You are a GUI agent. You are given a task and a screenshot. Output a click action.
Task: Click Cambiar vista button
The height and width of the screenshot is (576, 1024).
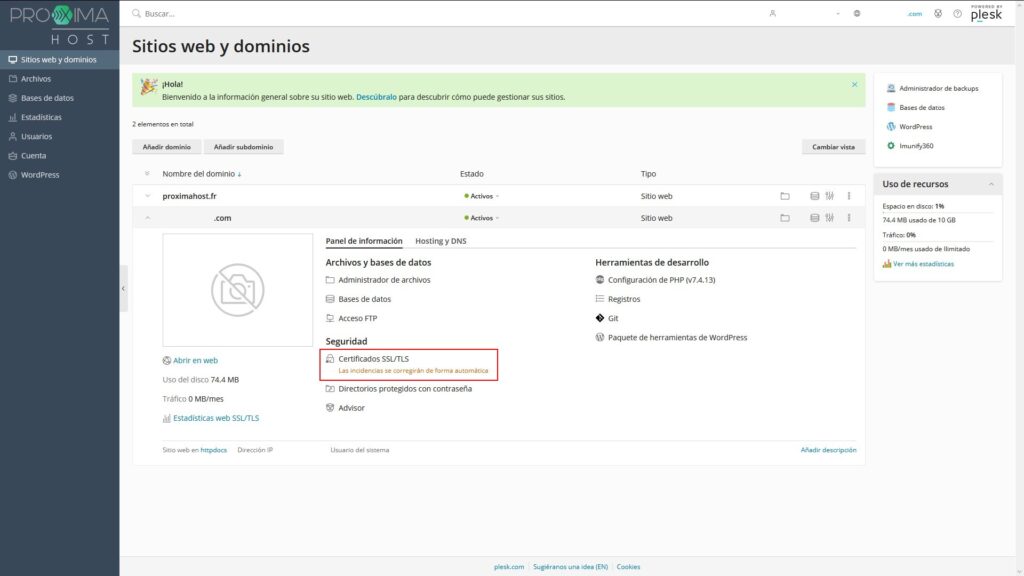coord(833,147)
